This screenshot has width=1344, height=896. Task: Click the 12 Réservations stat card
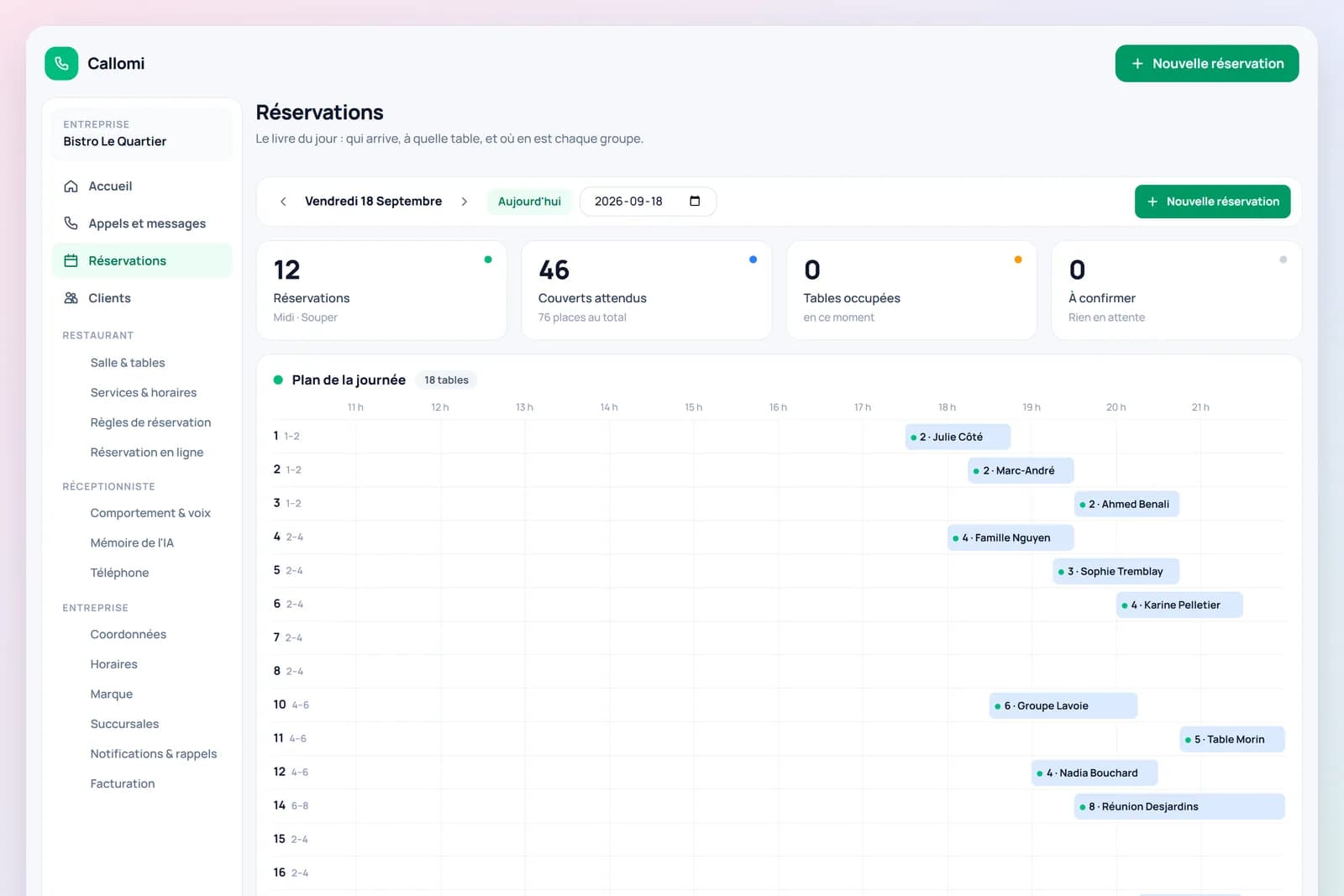tap(381, 291)
